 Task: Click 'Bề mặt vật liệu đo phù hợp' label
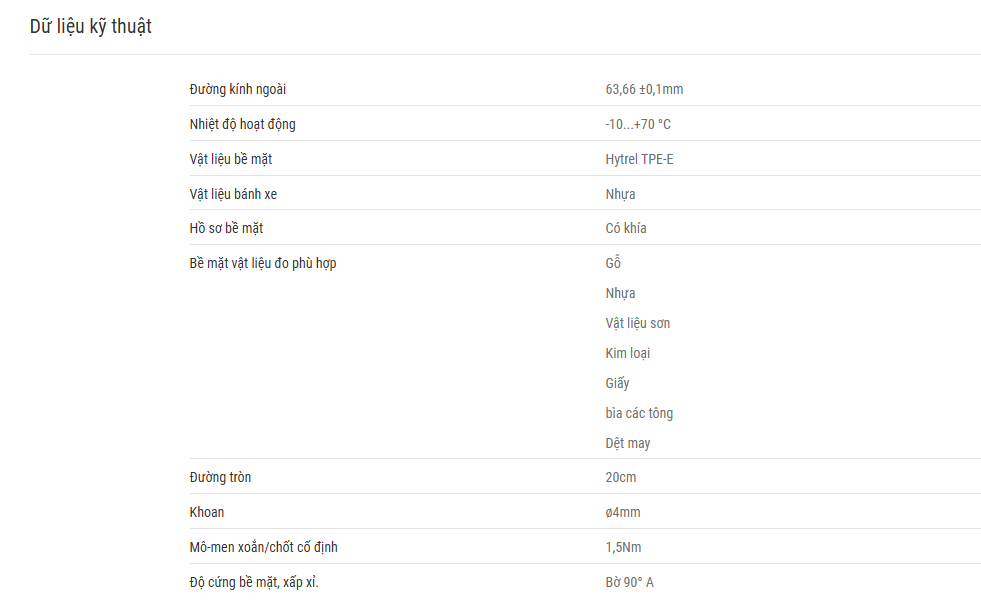[x=263, y=263]
